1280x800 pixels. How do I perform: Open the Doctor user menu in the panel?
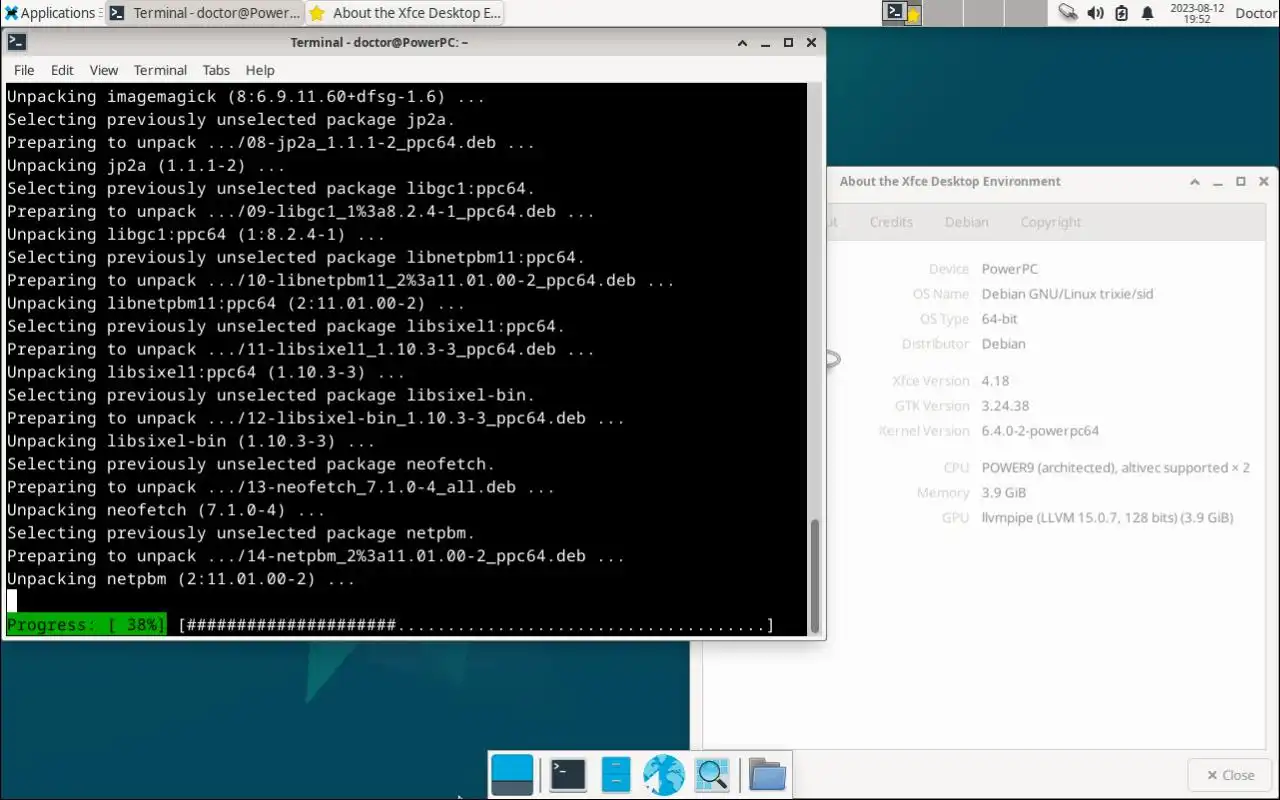[1256, 13]
